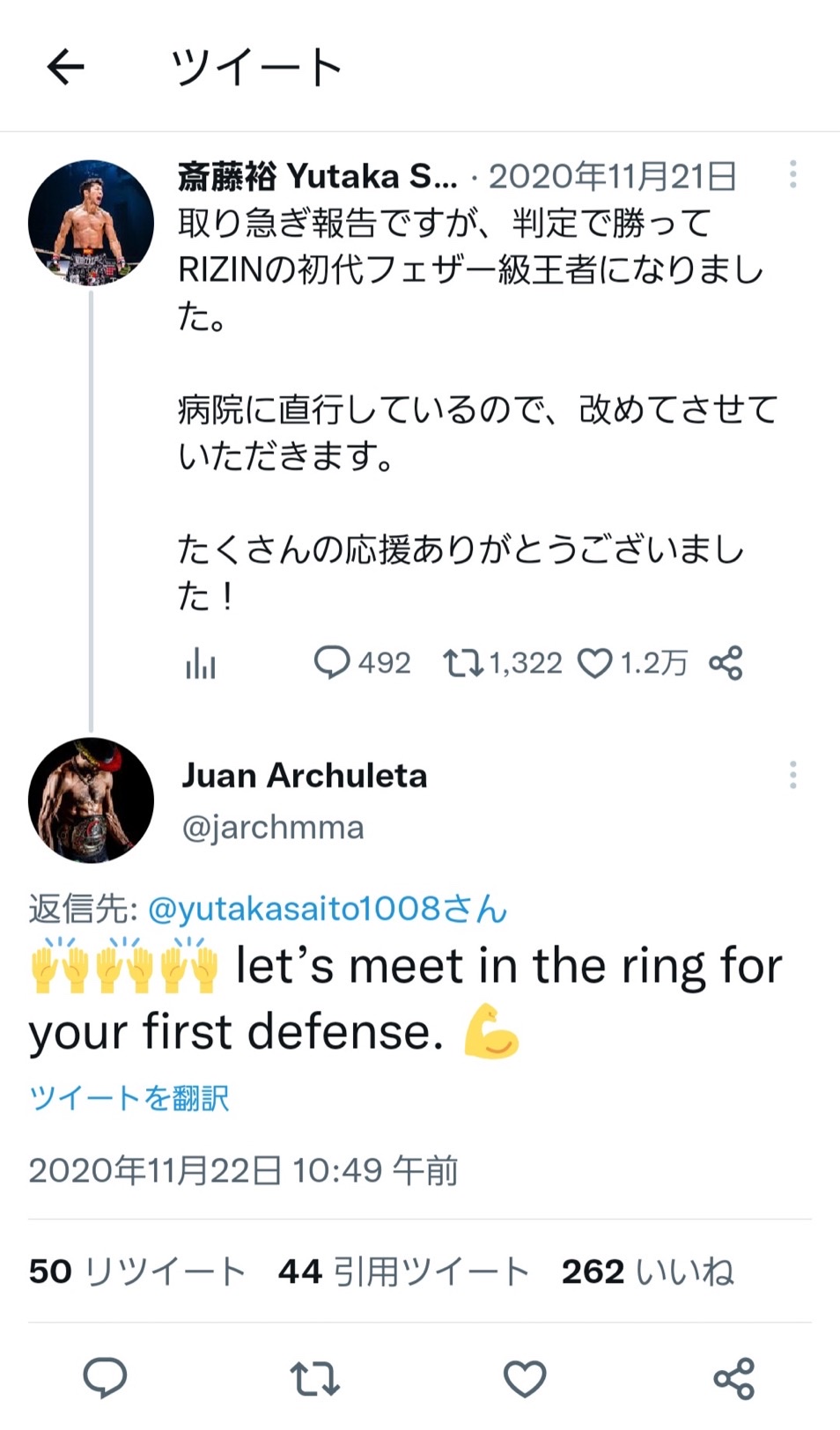The image size is (840, 1430).
Task: View the 262 いいね list
Action: [x=647, y=1272]
